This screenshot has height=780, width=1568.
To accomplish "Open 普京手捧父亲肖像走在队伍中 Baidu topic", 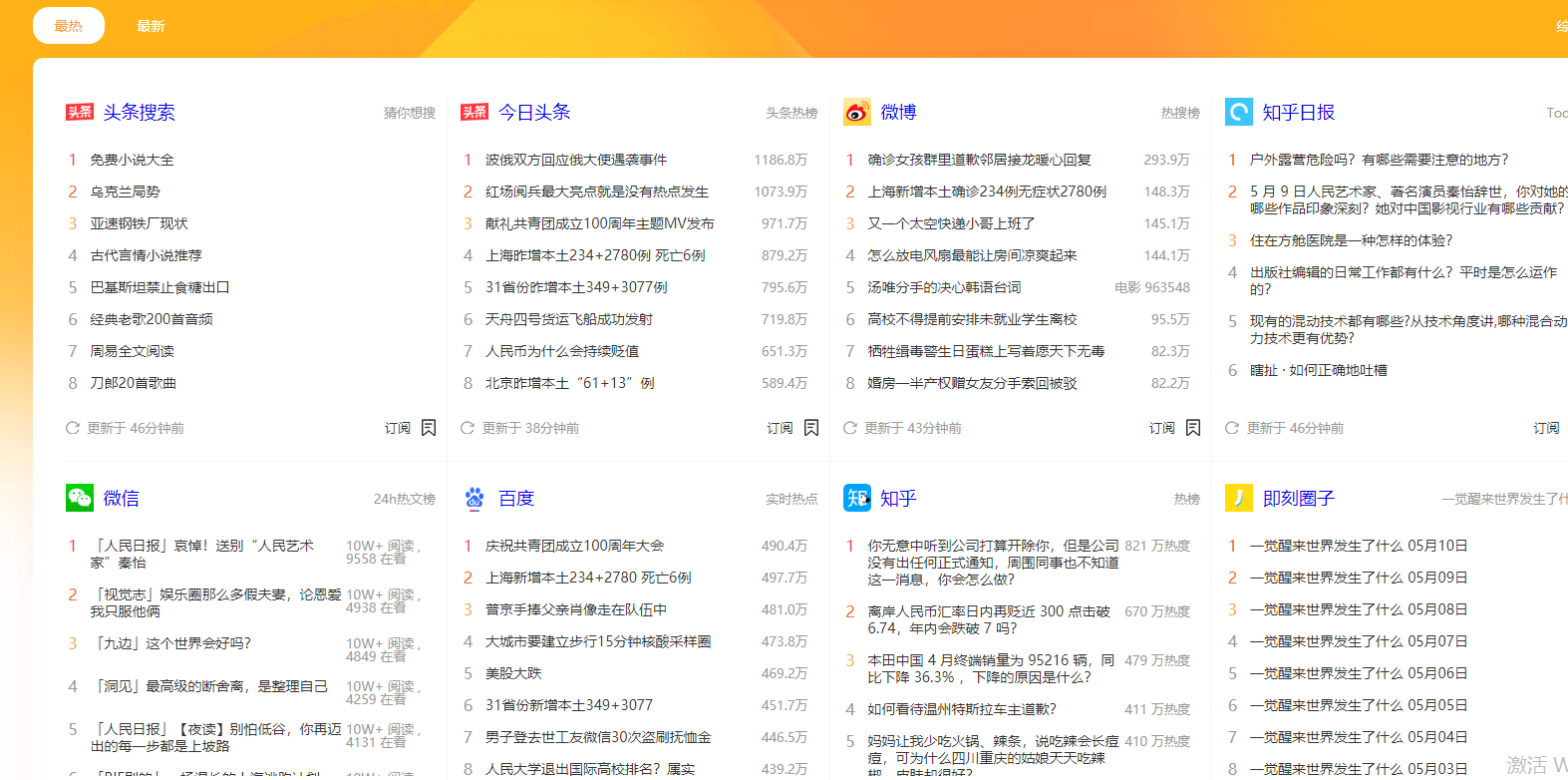I will point(576,609).
